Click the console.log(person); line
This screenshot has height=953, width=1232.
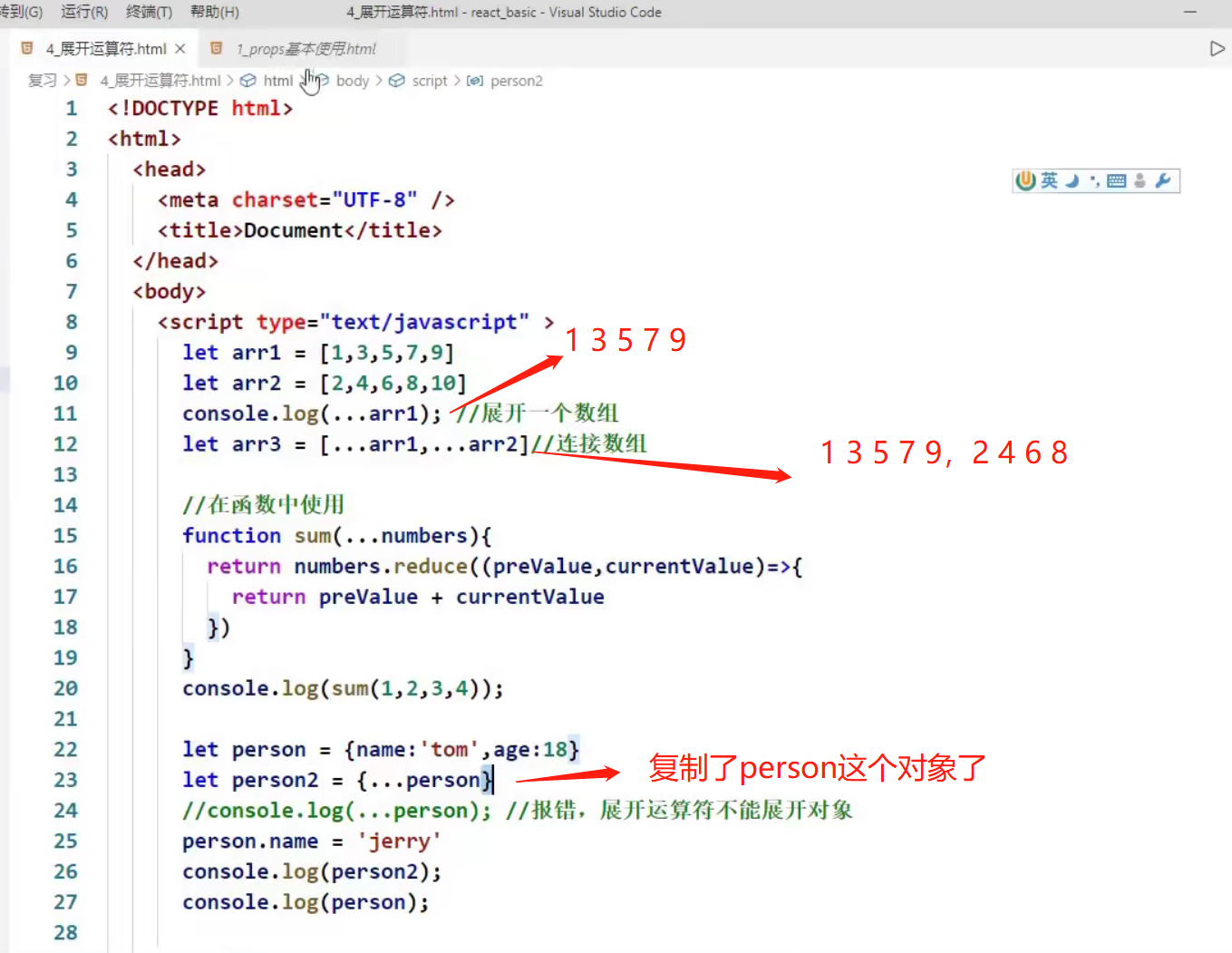coord(306,902)
